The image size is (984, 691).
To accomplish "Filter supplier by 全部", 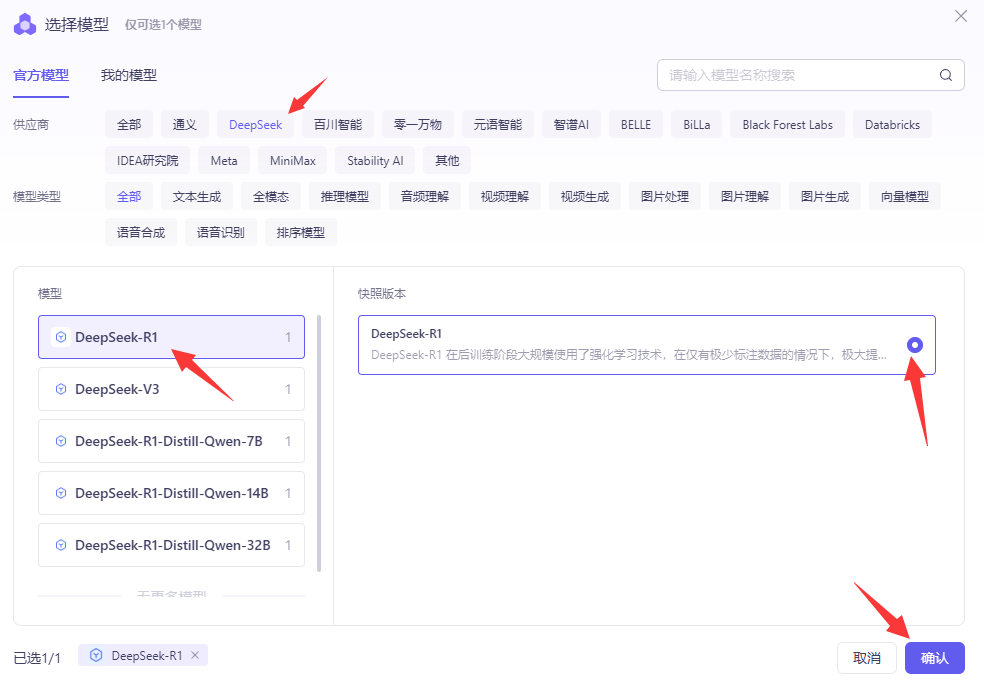I will pyautogui.click(x=129, y=125).
